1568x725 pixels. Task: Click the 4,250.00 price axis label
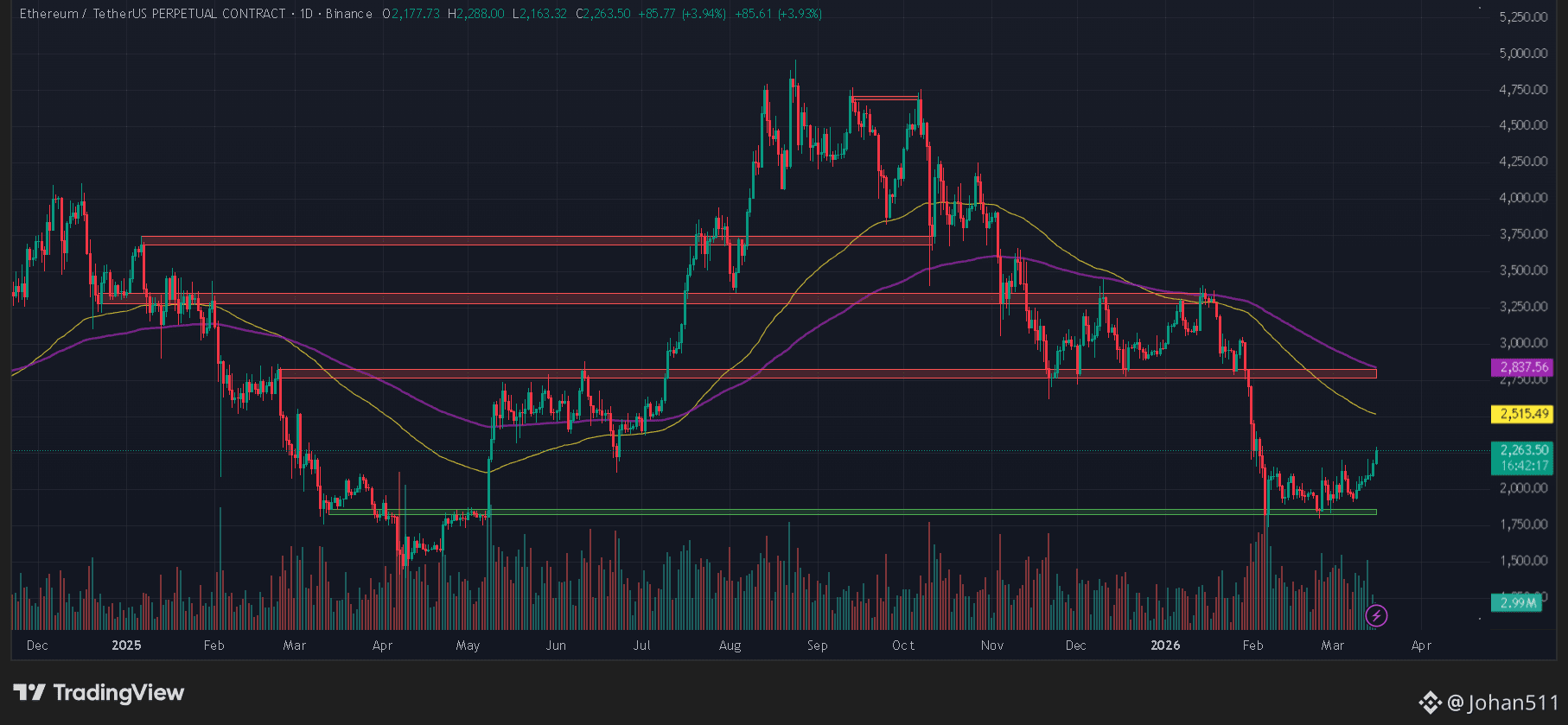point(1523,162)
